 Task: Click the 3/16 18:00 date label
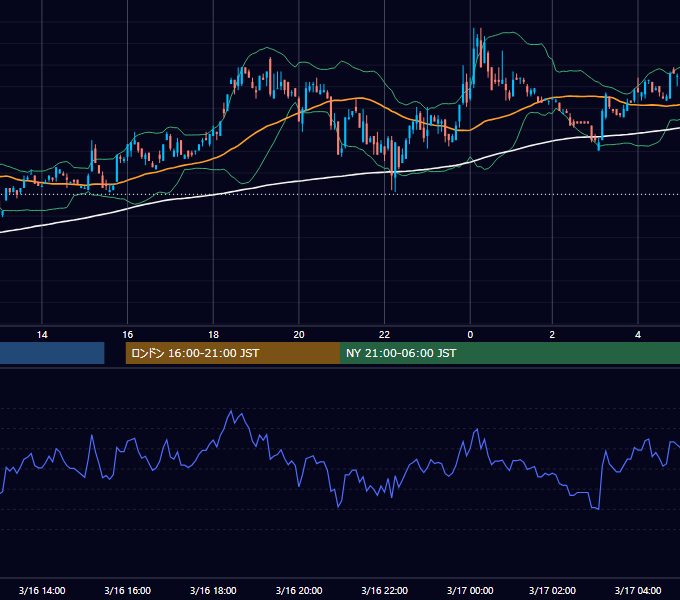tap(213, 590)
